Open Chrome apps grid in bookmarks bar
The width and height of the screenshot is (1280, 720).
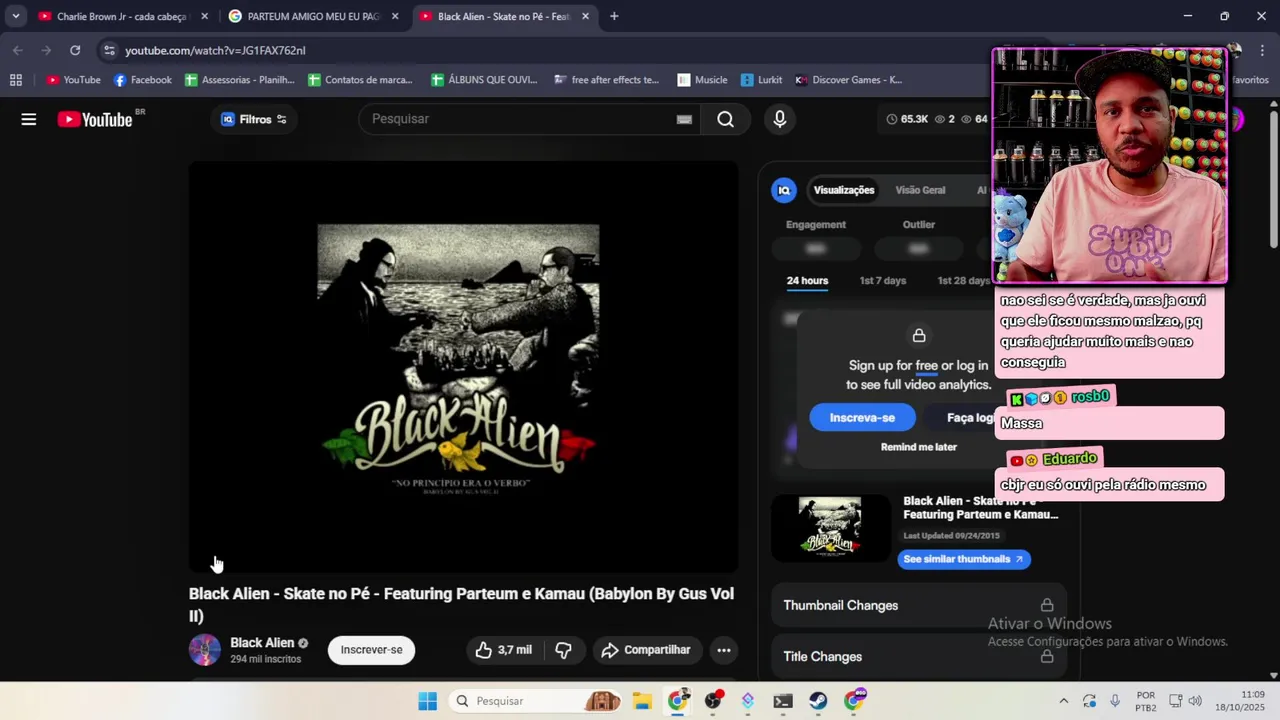pyautogui.click(x=16, y=80)
